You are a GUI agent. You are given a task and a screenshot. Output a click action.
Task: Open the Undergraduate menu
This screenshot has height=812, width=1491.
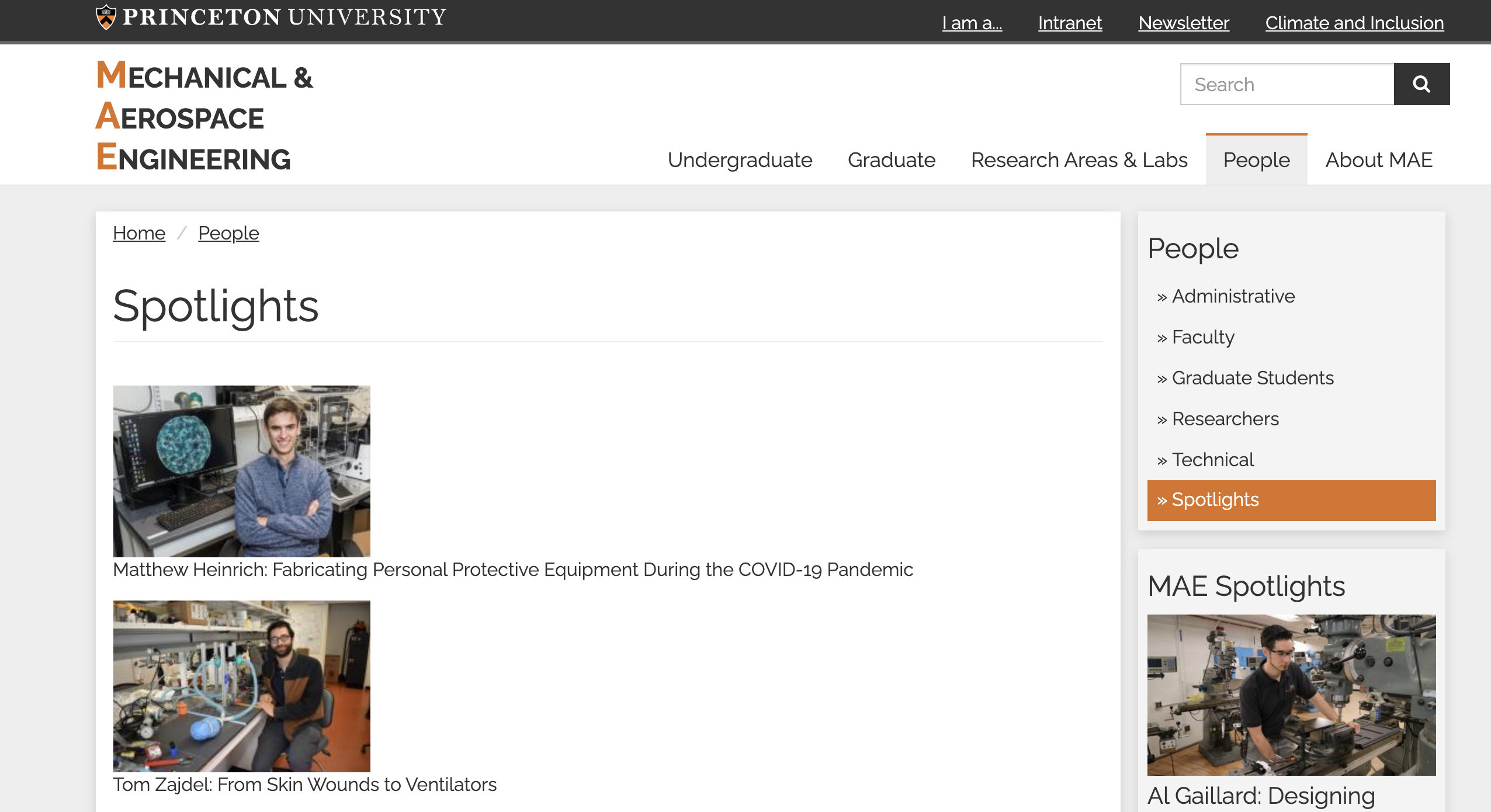740,160
